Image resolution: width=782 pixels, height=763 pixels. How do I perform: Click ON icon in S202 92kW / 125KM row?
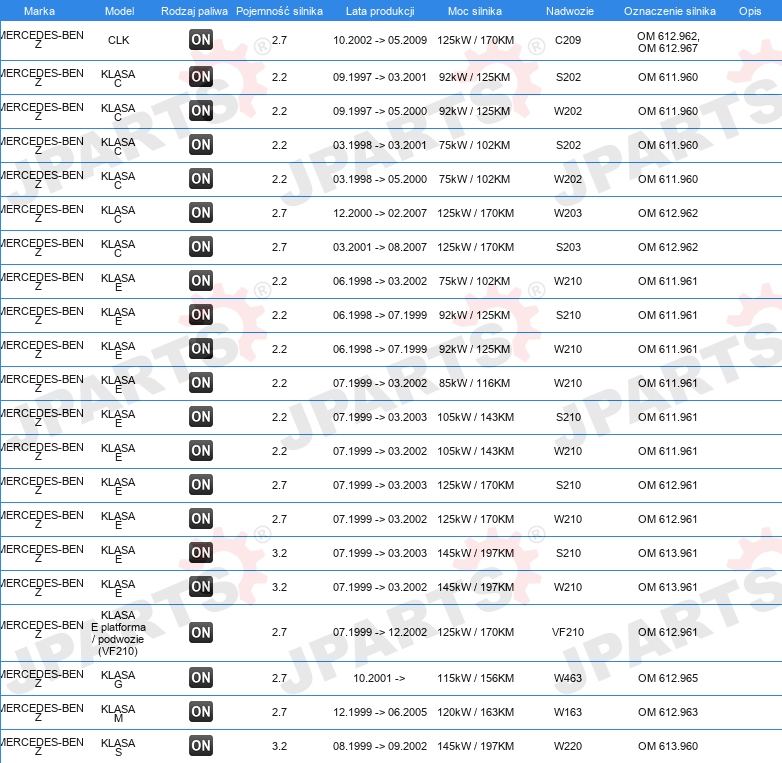pyautogui.click(x=201, y=77)
